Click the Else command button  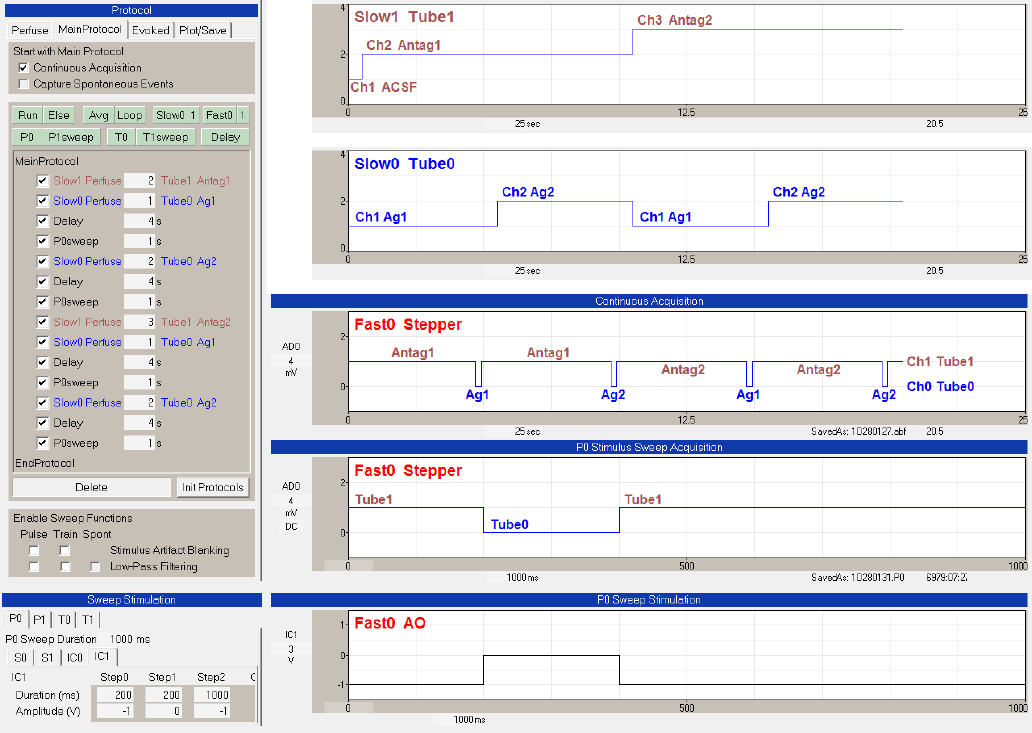coord(59,115)
